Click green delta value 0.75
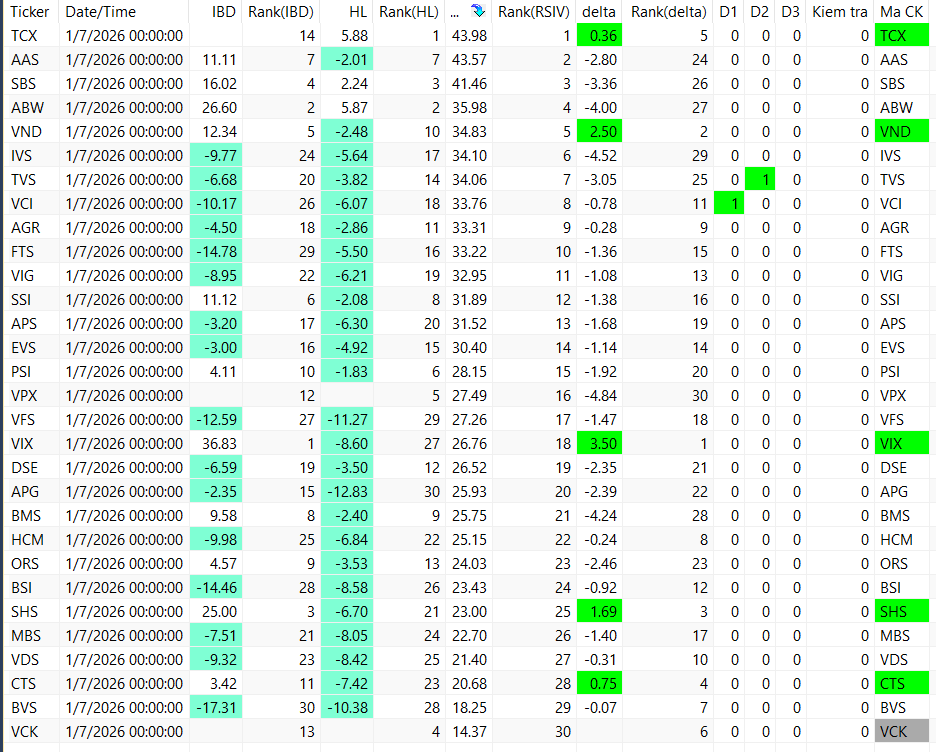Viewport: 936px width, 752px height. (599, 683)
